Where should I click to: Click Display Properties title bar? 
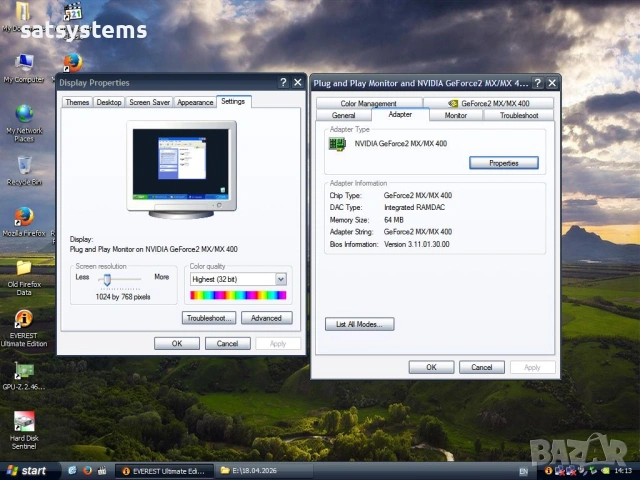167,82
